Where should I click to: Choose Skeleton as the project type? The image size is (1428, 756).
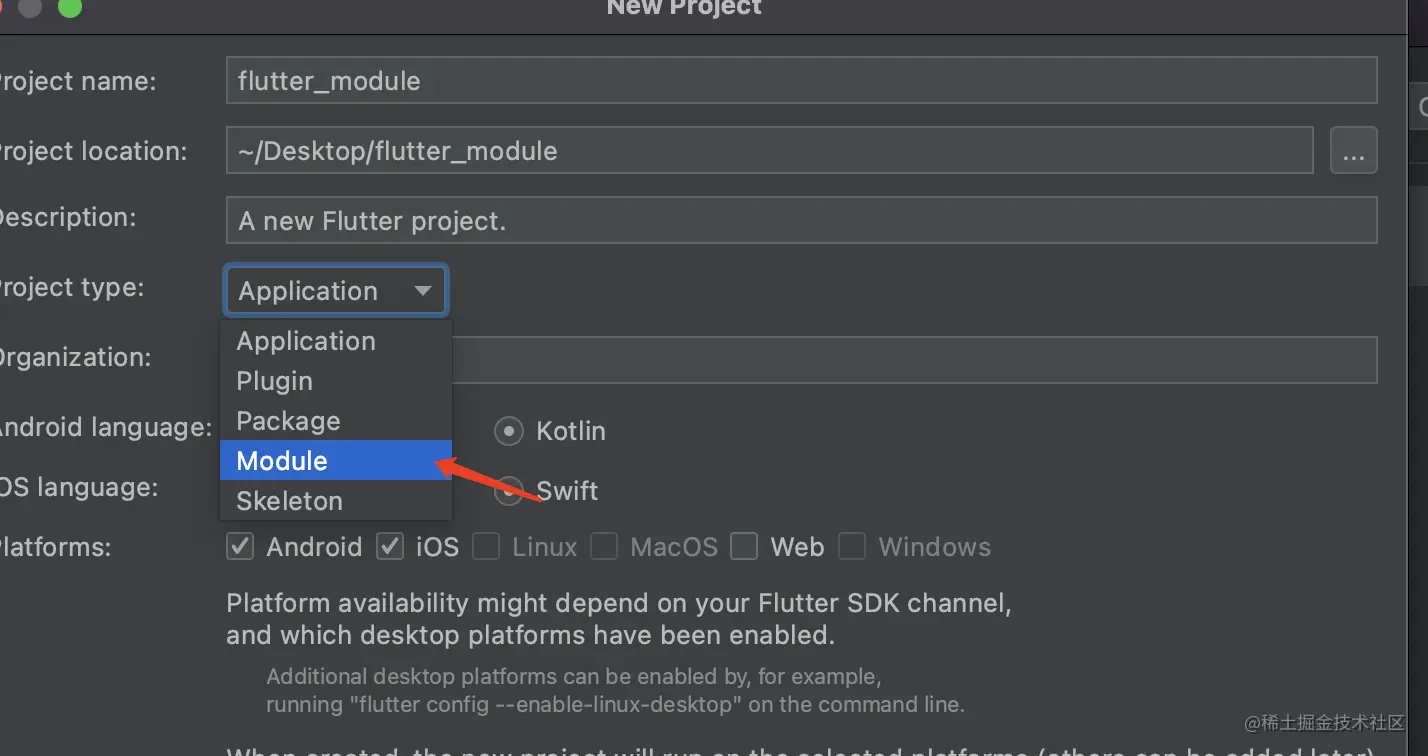[289, 501]
